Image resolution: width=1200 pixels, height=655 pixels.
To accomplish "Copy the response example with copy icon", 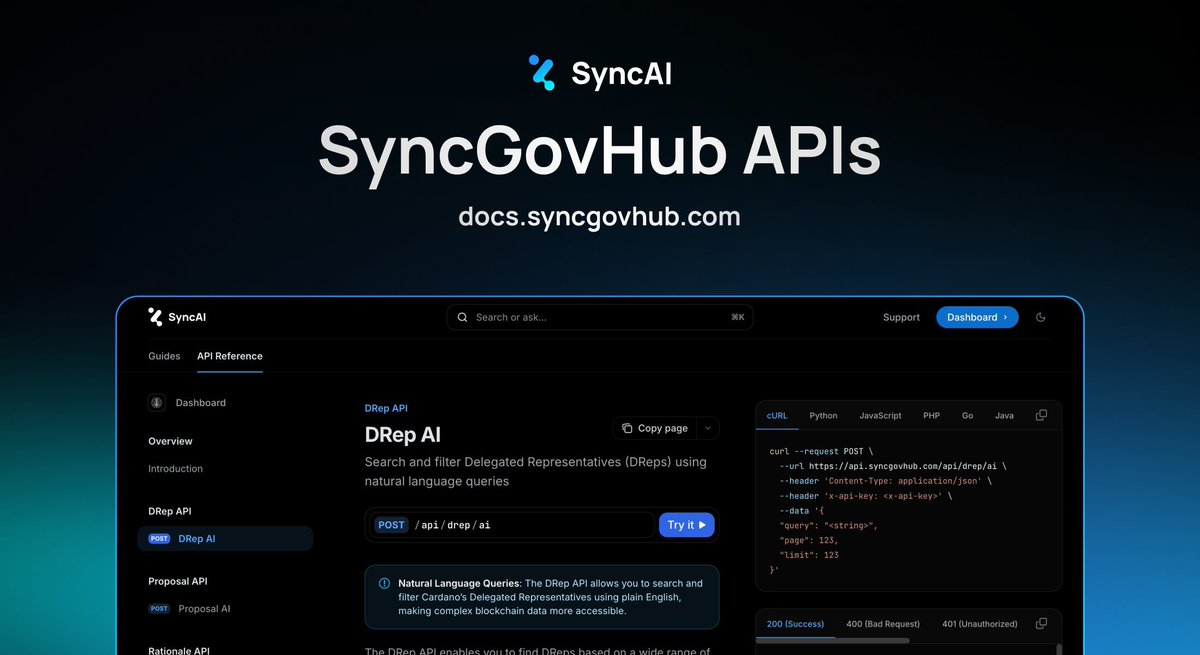I will coord(1041,623).
